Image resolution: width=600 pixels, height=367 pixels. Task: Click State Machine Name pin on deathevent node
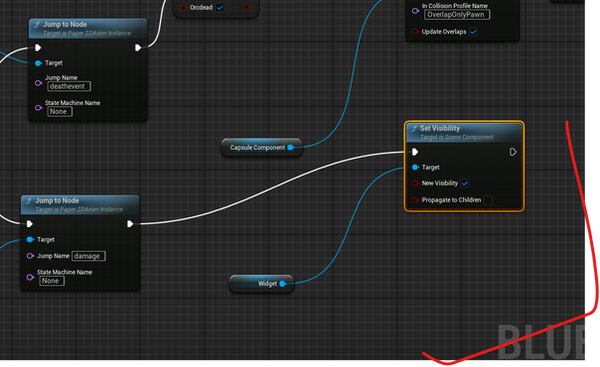[x=38, y=108]
